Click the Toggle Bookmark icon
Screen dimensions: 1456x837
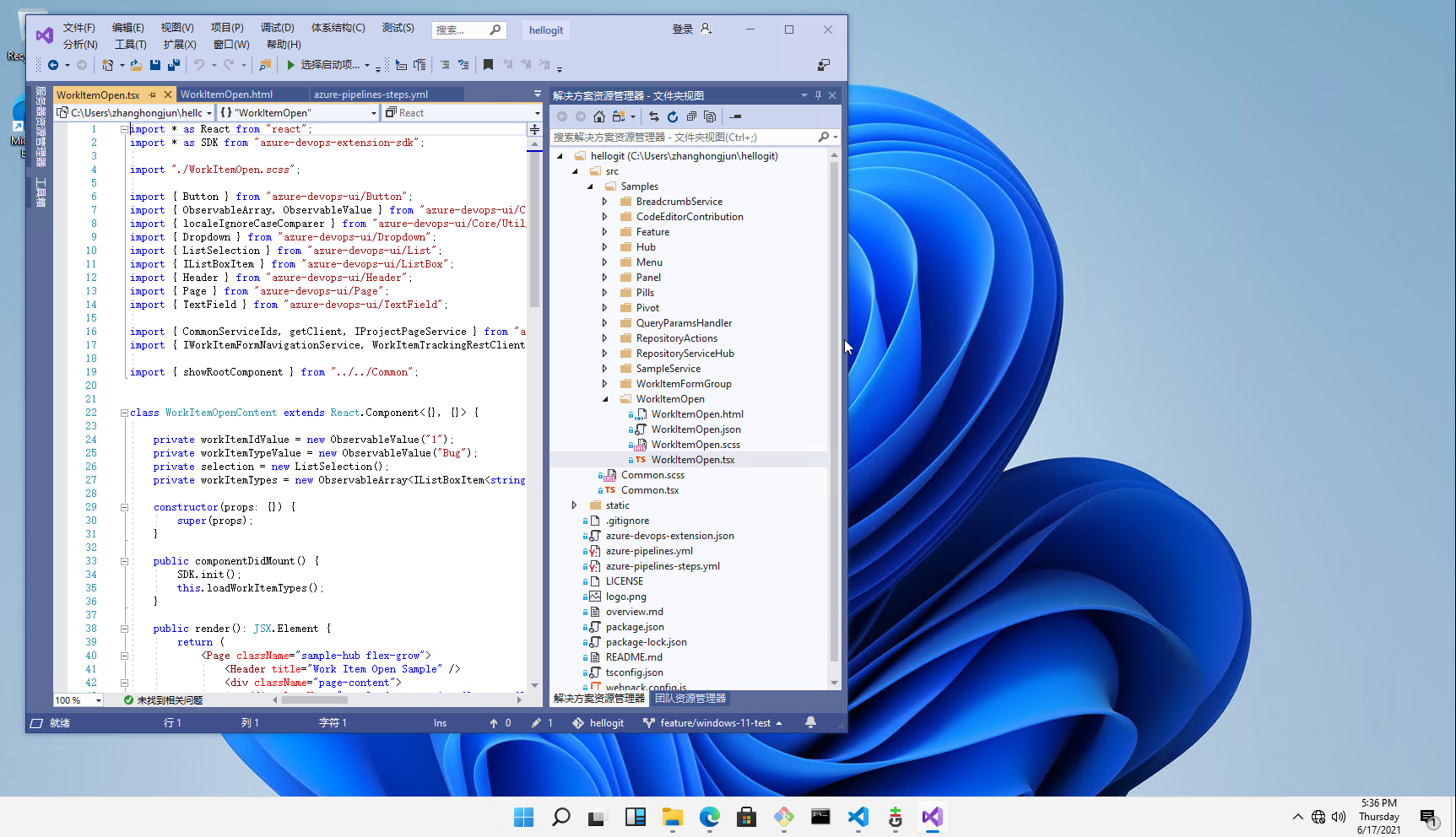point(488,65)
